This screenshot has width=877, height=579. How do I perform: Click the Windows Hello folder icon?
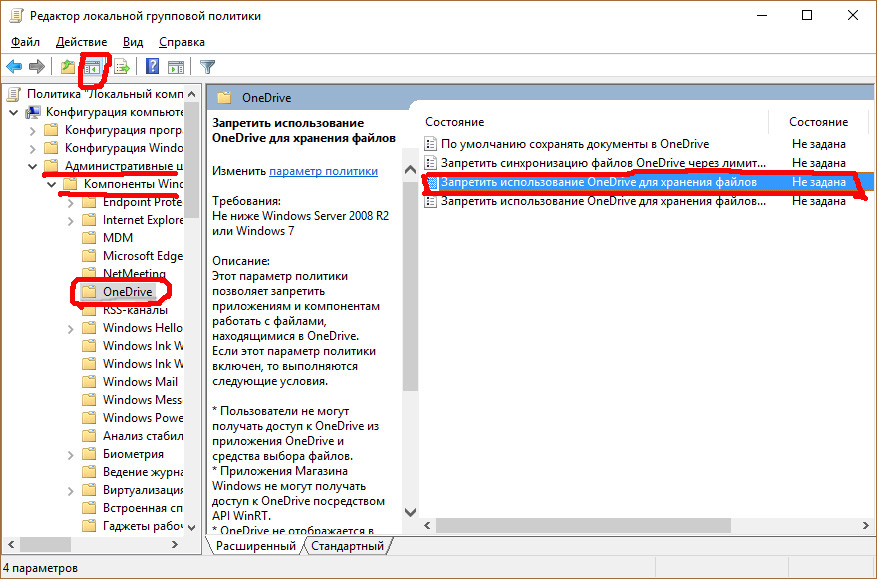click(x=89, y=328)
